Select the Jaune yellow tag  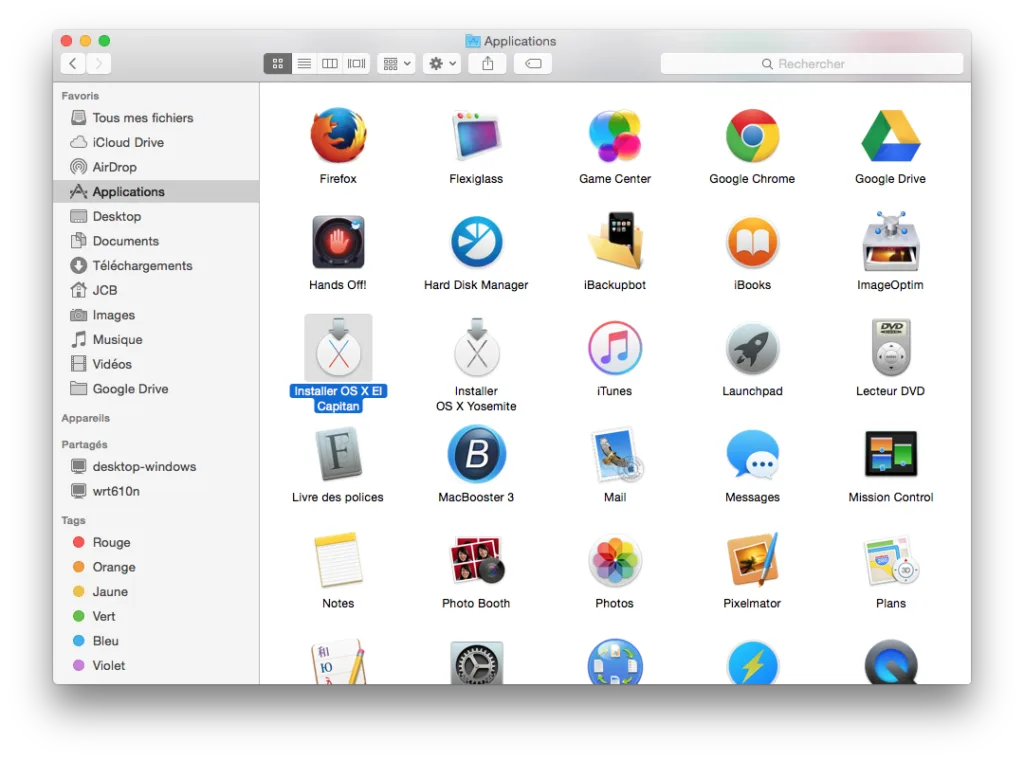(155, 592)
